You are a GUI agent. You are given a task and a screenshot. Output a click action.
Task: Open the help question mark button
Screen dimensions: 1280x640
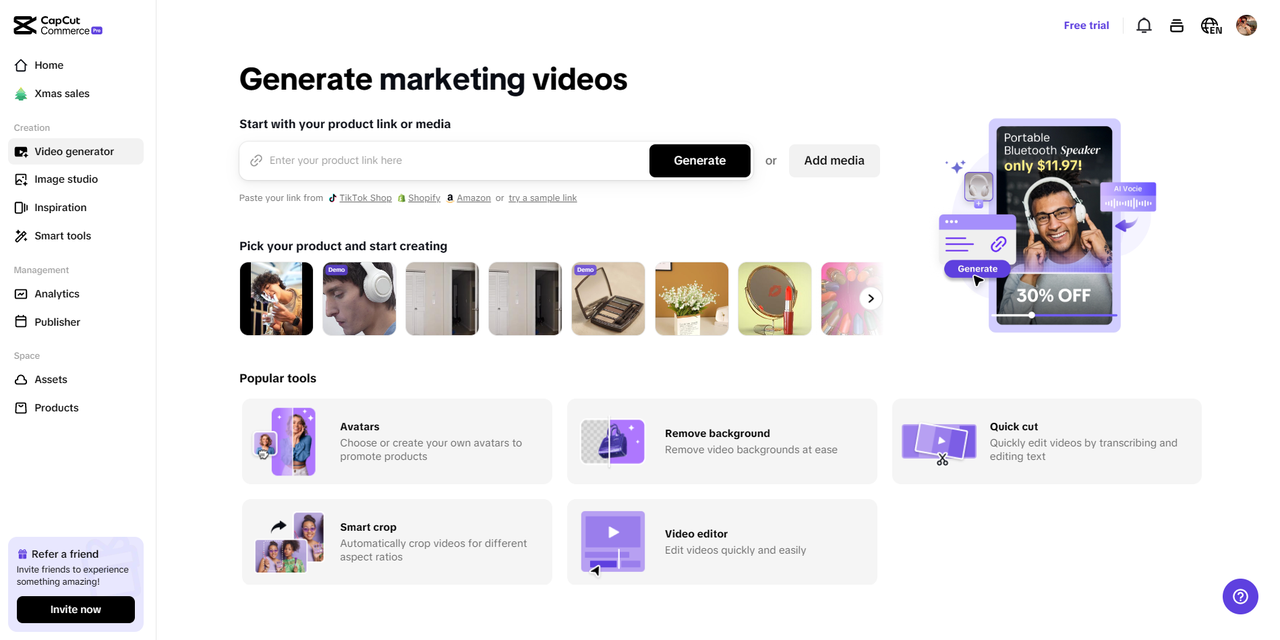[1240, 596]
